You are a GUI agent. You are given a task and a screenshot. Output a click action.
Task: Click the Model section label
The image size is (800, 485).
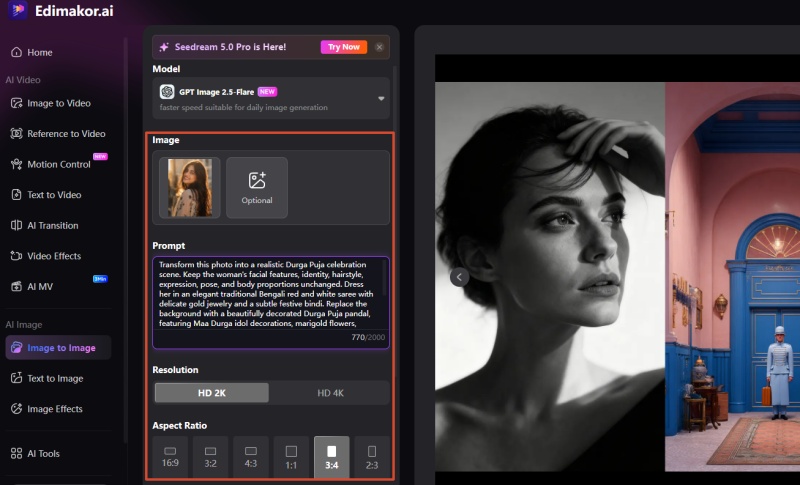(166, 69)
